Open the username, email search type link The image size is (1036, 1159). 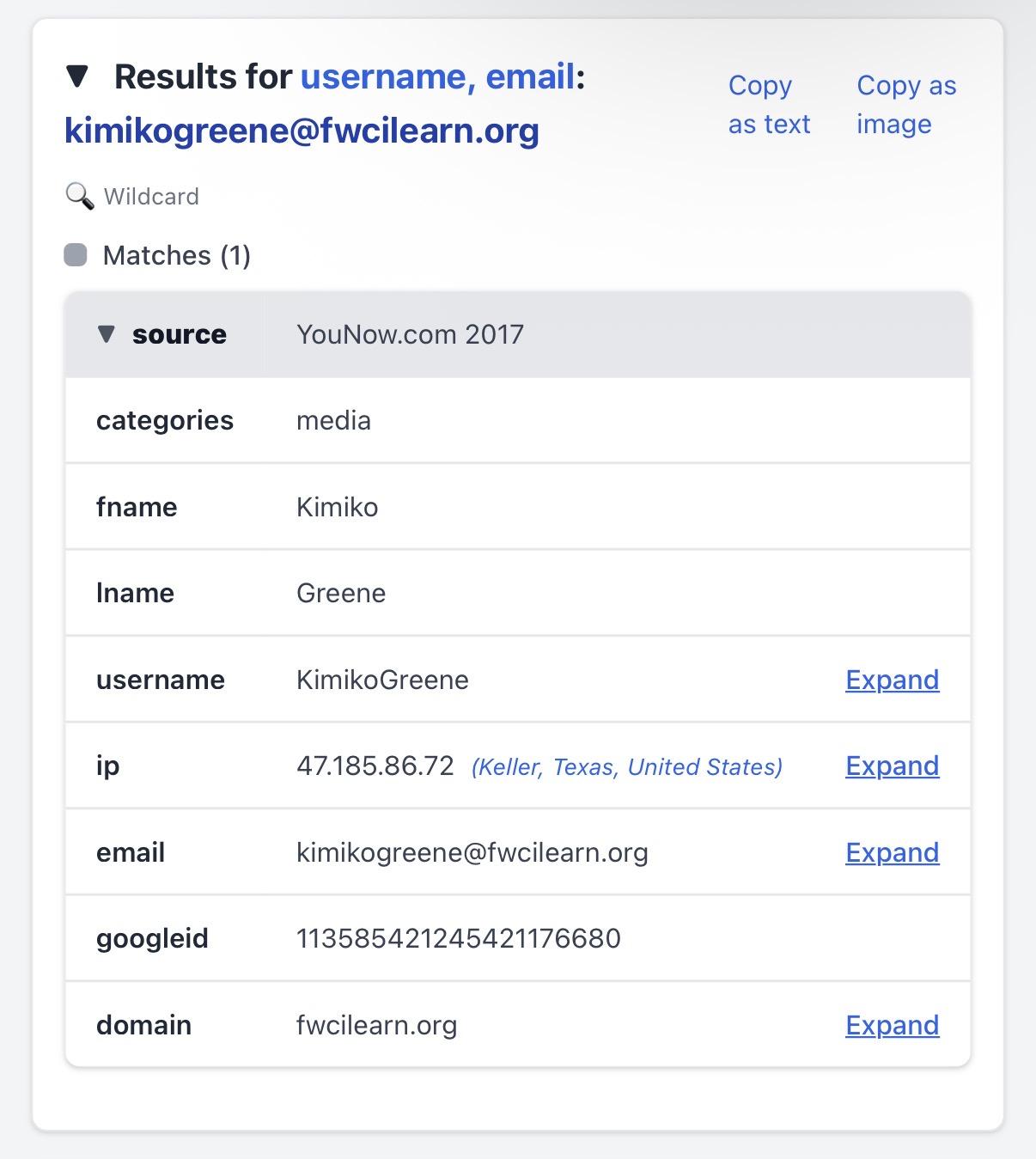coord(437,76)
